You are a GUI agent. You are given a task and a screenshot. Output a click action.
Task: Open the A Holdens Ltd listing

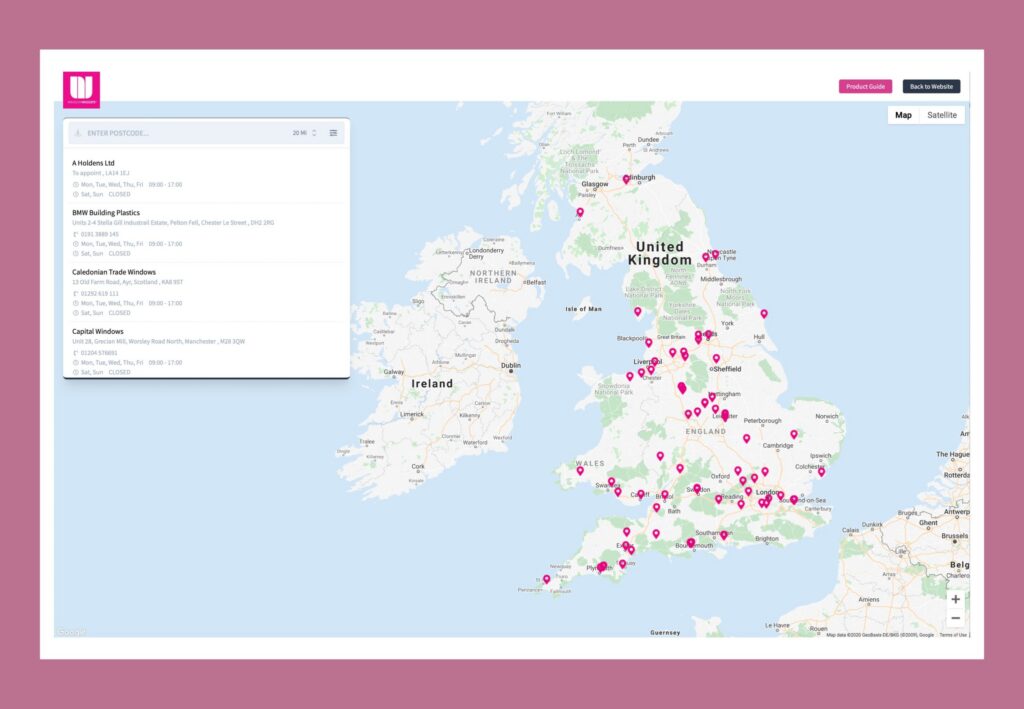coord(93,163)
